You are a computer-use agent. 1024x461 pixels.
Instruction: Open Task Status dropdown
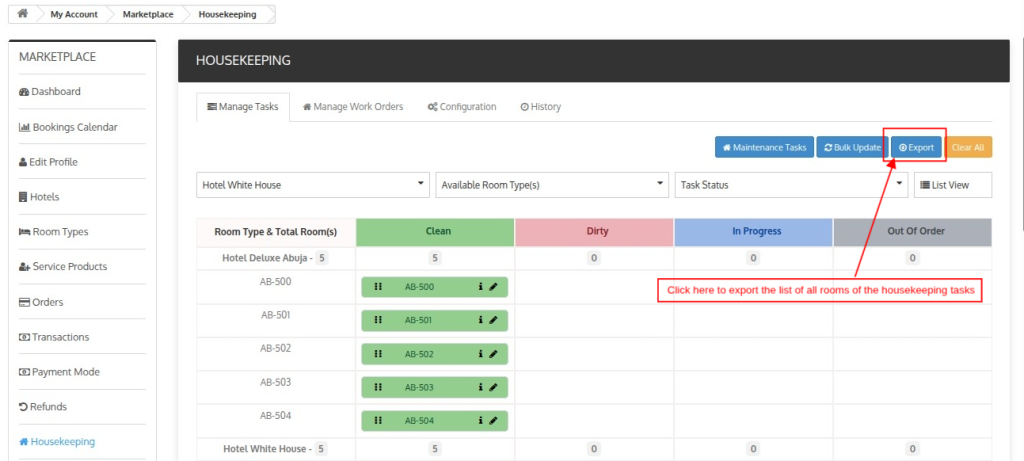coord(792,185)
